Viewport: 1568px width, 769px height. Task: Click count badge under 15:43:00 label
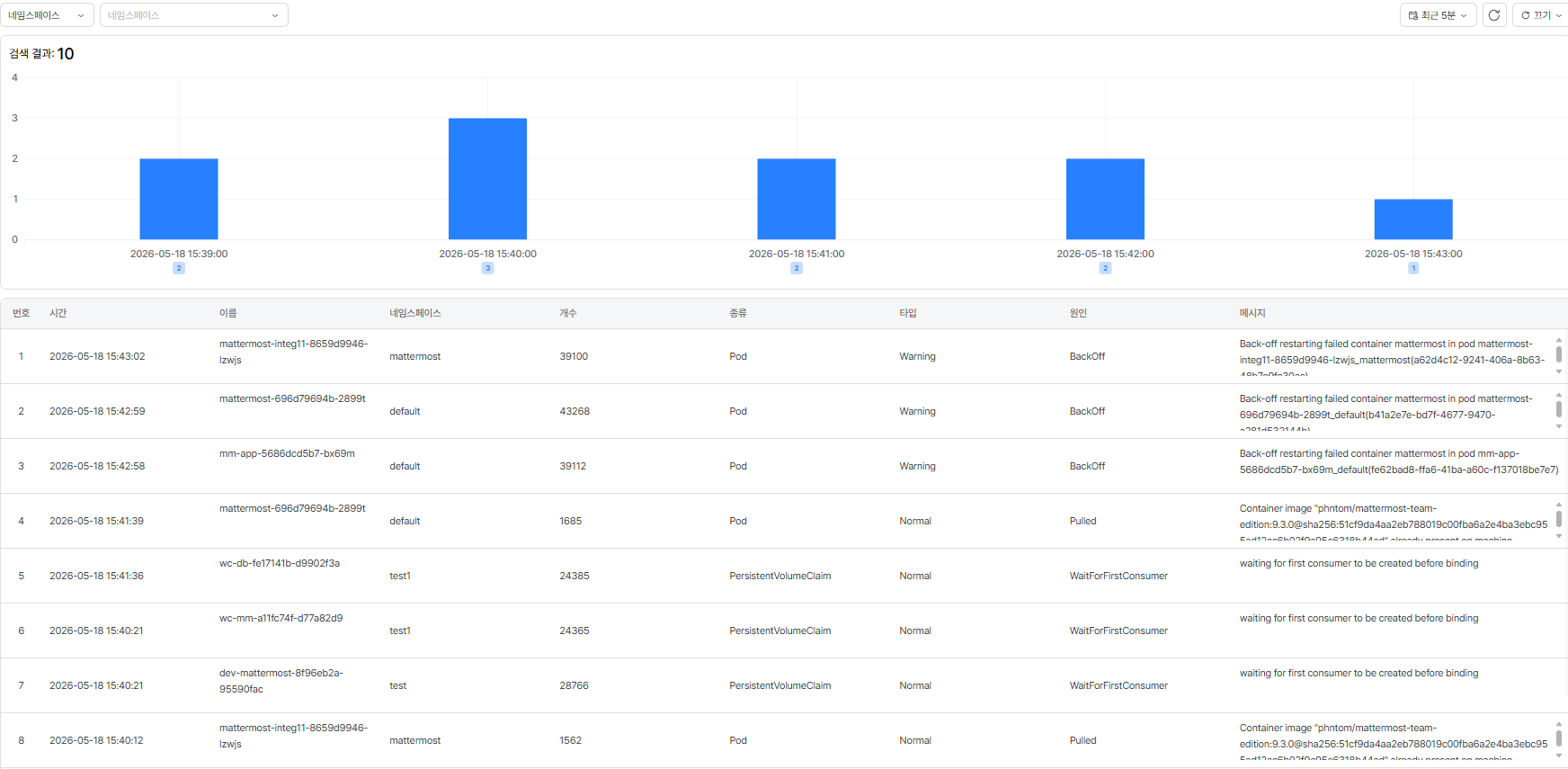(x=1413, y=268)
